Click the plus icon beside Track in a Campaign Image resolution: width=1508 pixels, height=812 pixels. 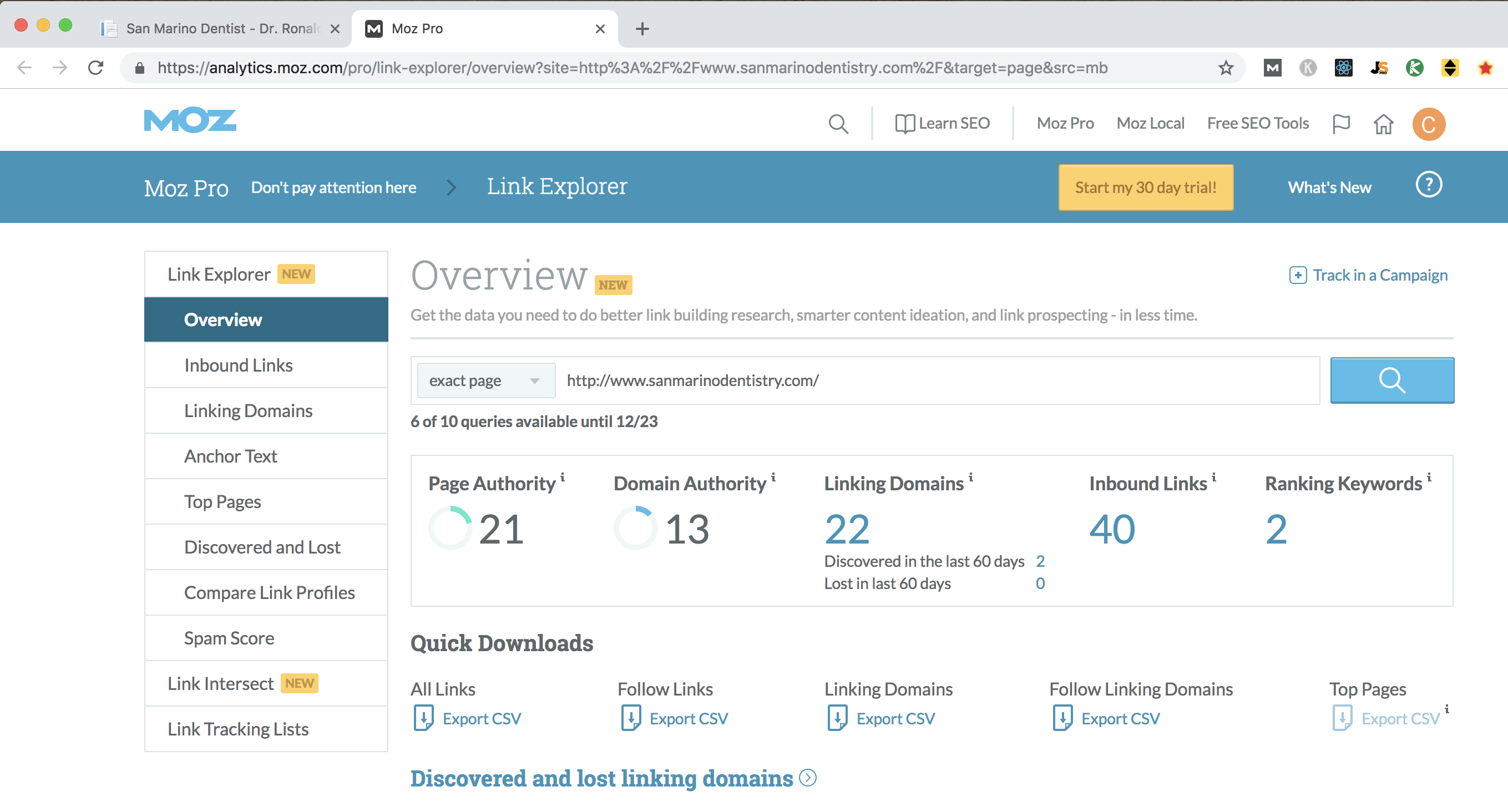(1297, 276)
